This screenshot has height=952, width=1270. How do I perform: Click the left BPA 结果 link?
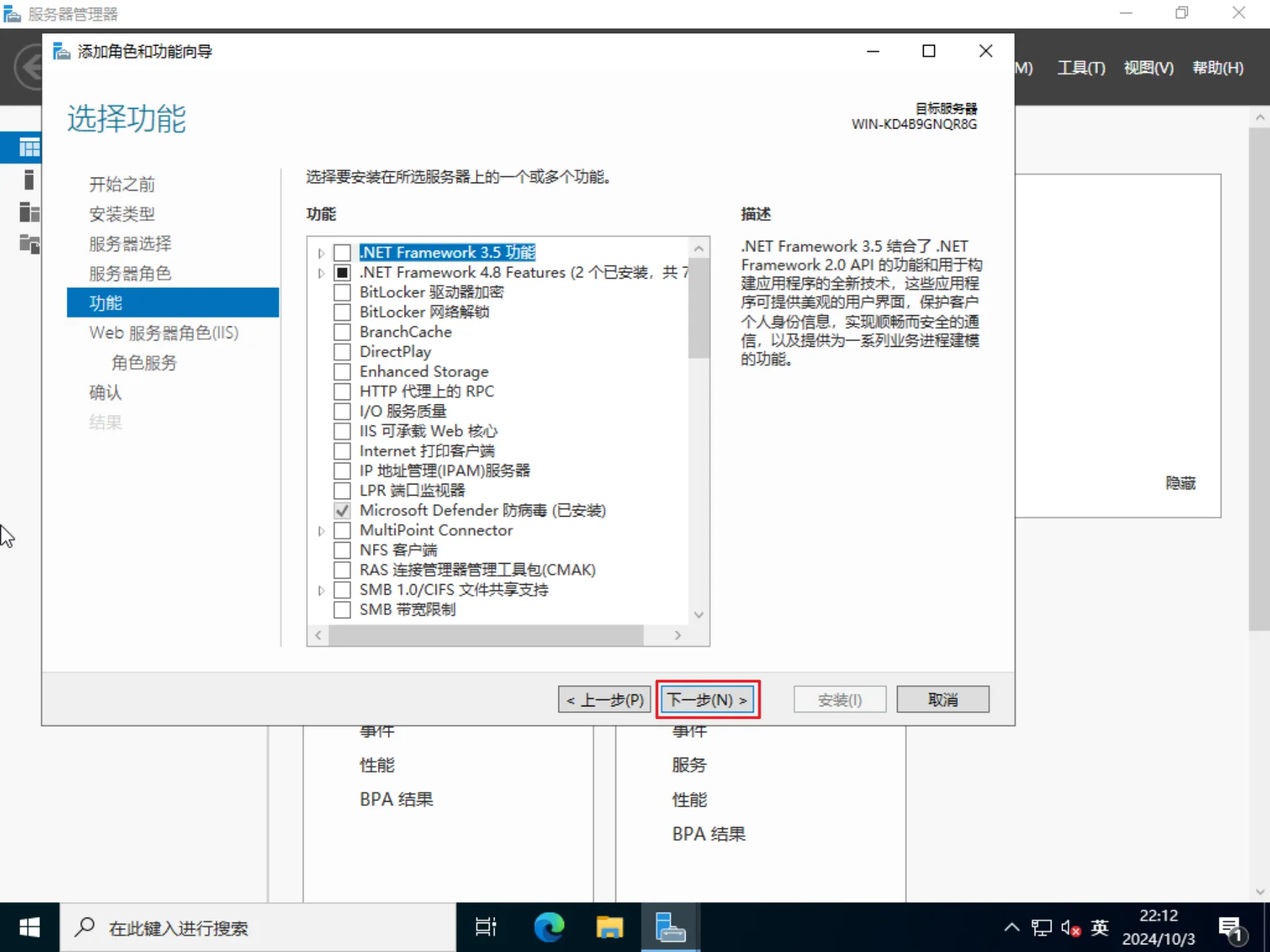point(396,799)
